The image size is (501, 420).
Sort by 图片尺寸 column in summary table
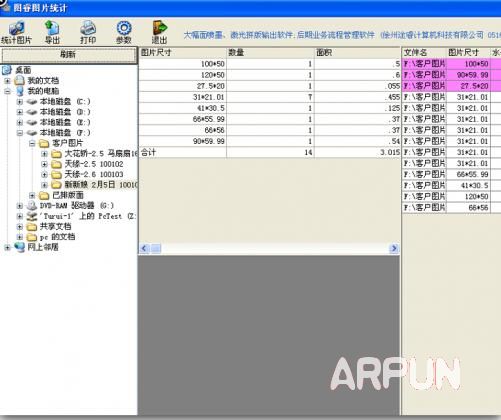tap(183, 53)
